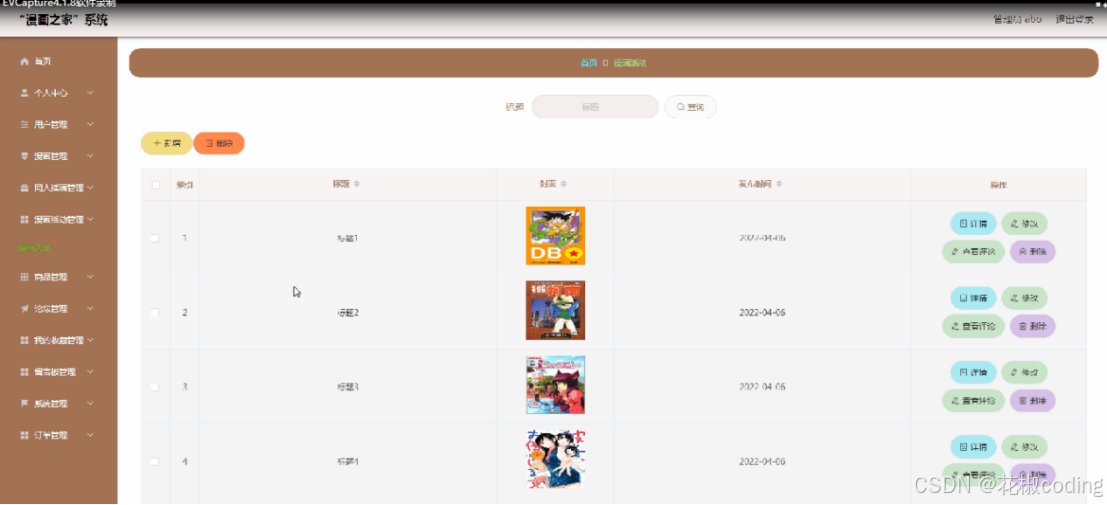Screen dimensions: 1107x505
Task: Collapse the 漫画活动管理 chevron
Action: pos(90,220)
